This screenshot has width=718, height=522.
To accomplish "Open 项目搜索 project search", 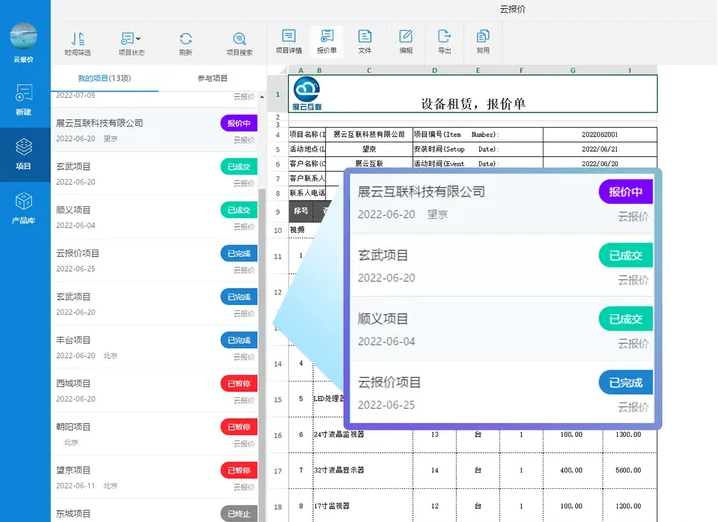I will coord(239,44).
